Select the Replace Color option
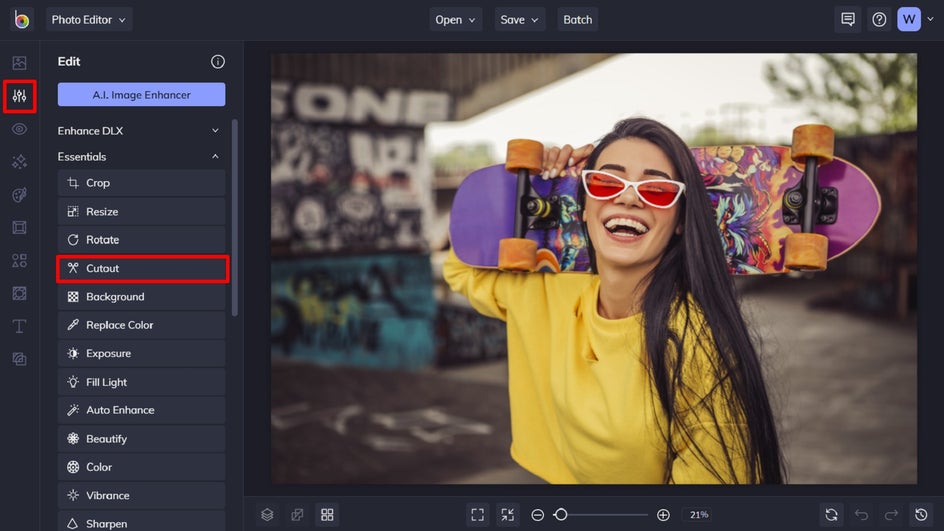 pos(142,325)
